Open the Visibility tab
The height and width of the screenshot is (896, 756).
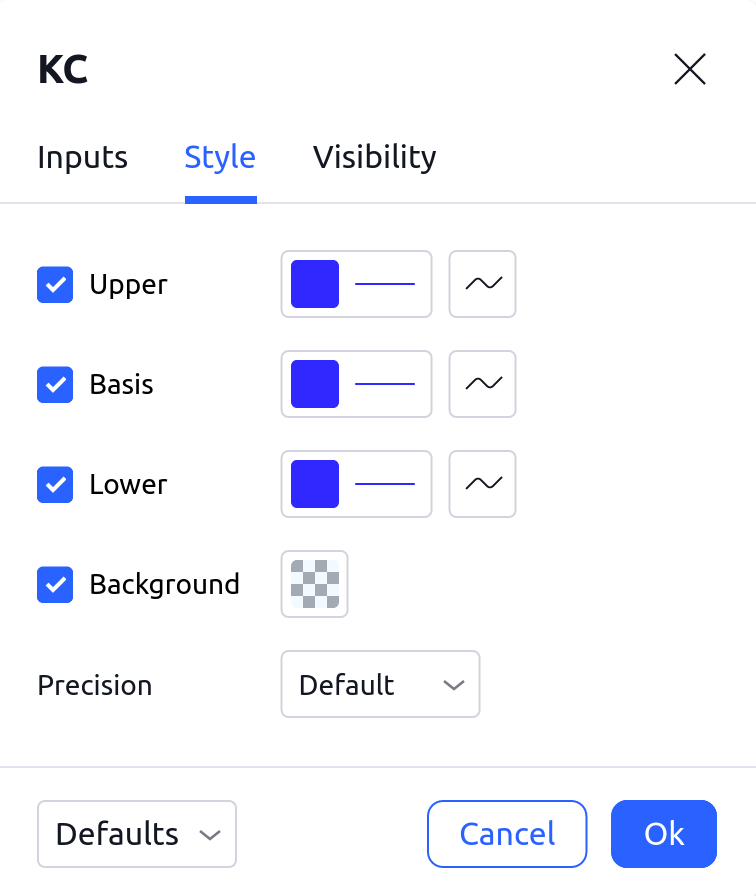tap(374, 158)
